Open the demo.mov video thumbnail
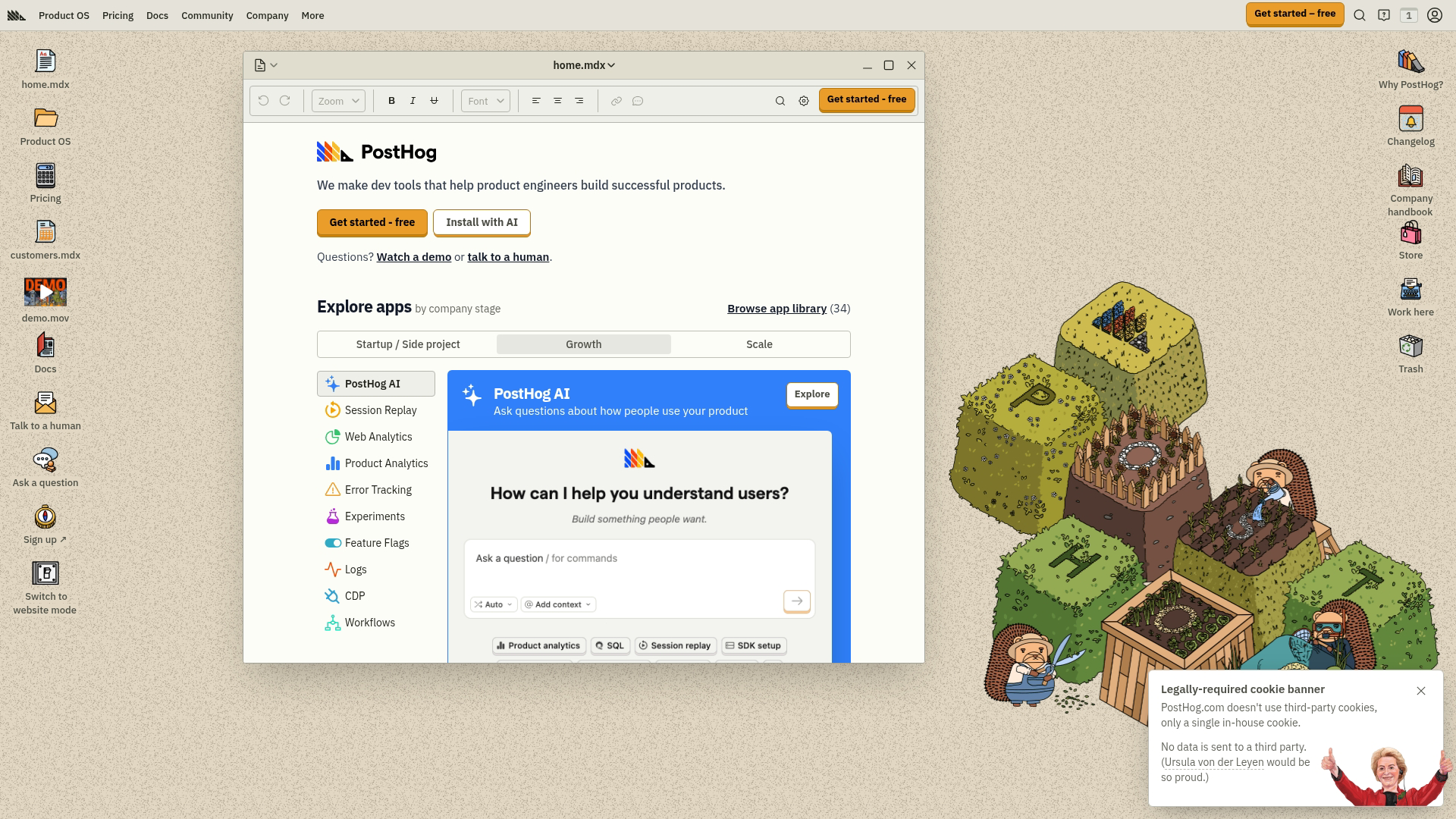Viewport: 1456px width, 819px height. click(45, 292)
